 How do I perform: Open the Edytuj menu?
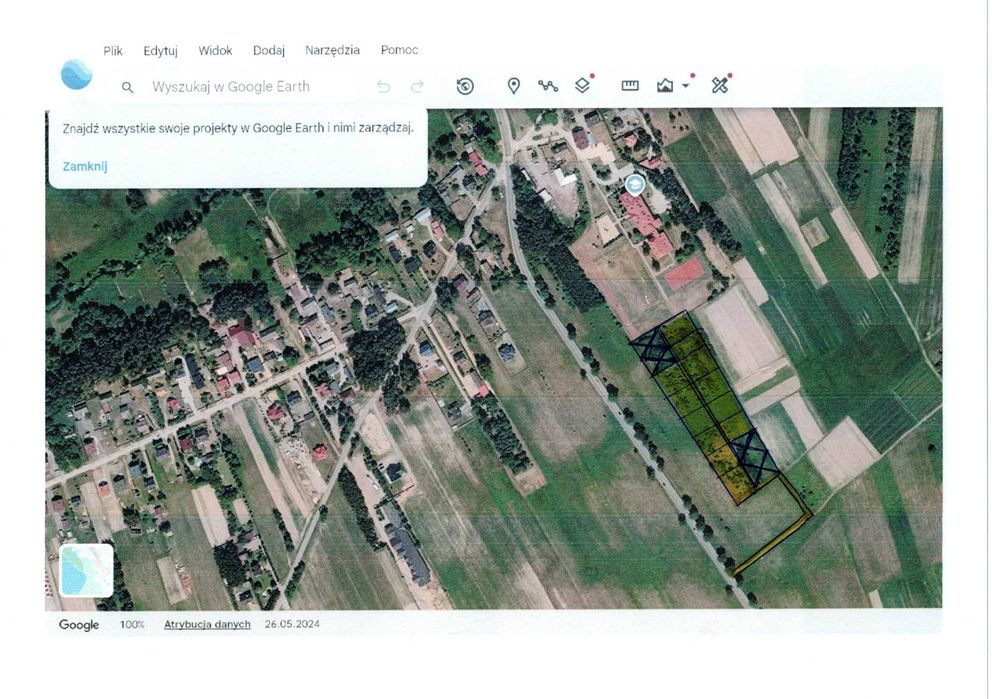click(x=161, y=51)
